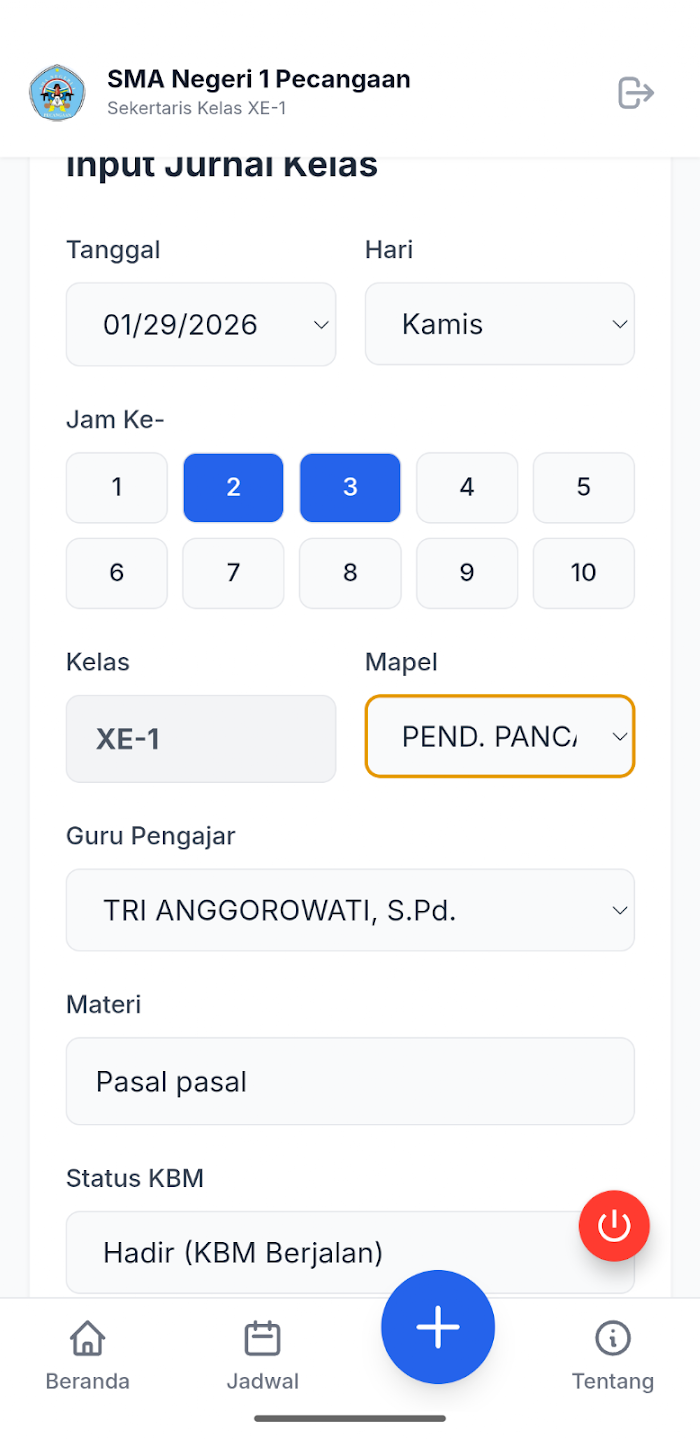Viewport: 700px width, 1440px height.
Task: Tap the blue plus add button
Action: [438, 1327]
